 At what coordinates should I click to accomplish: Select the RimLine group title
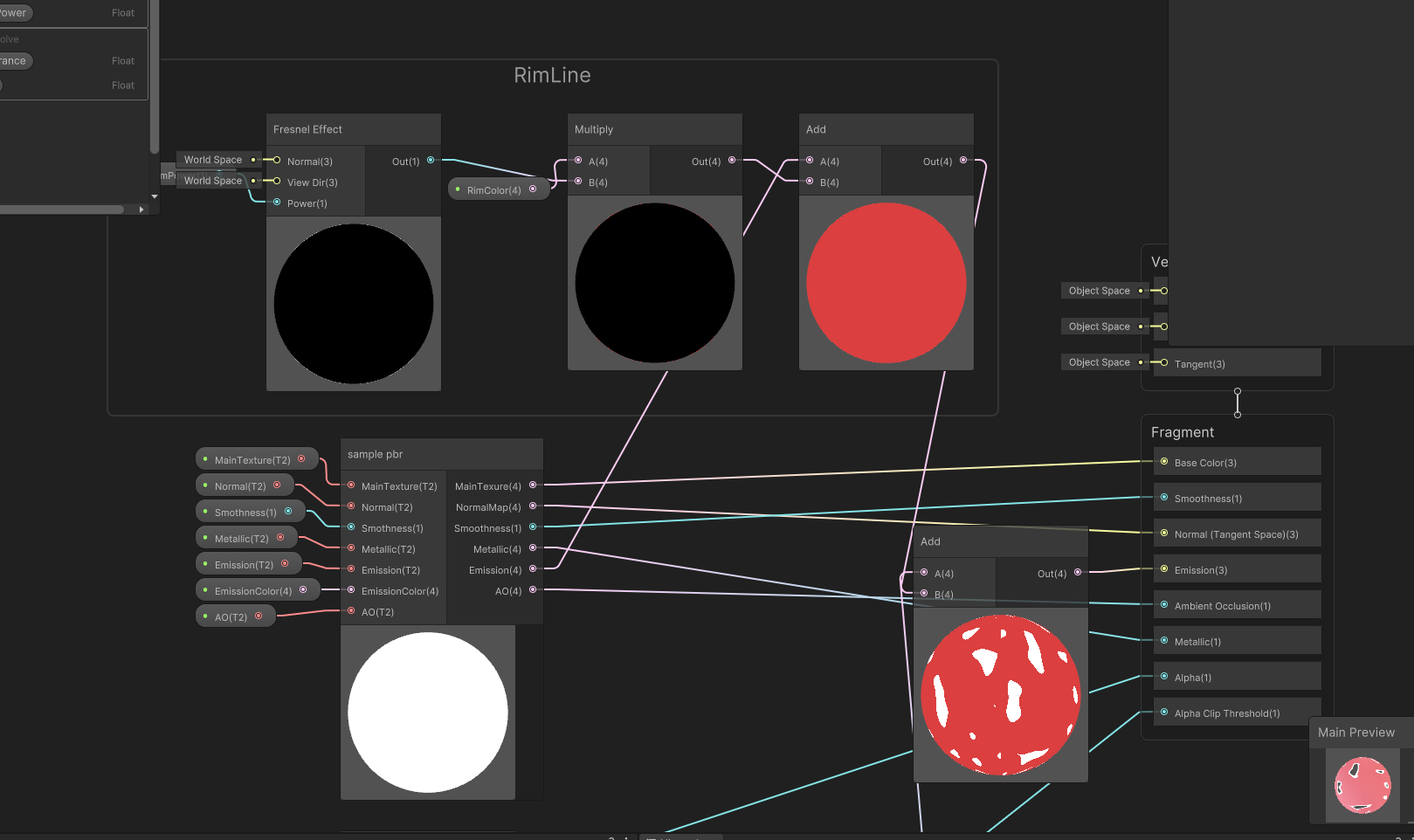[552, 75]
